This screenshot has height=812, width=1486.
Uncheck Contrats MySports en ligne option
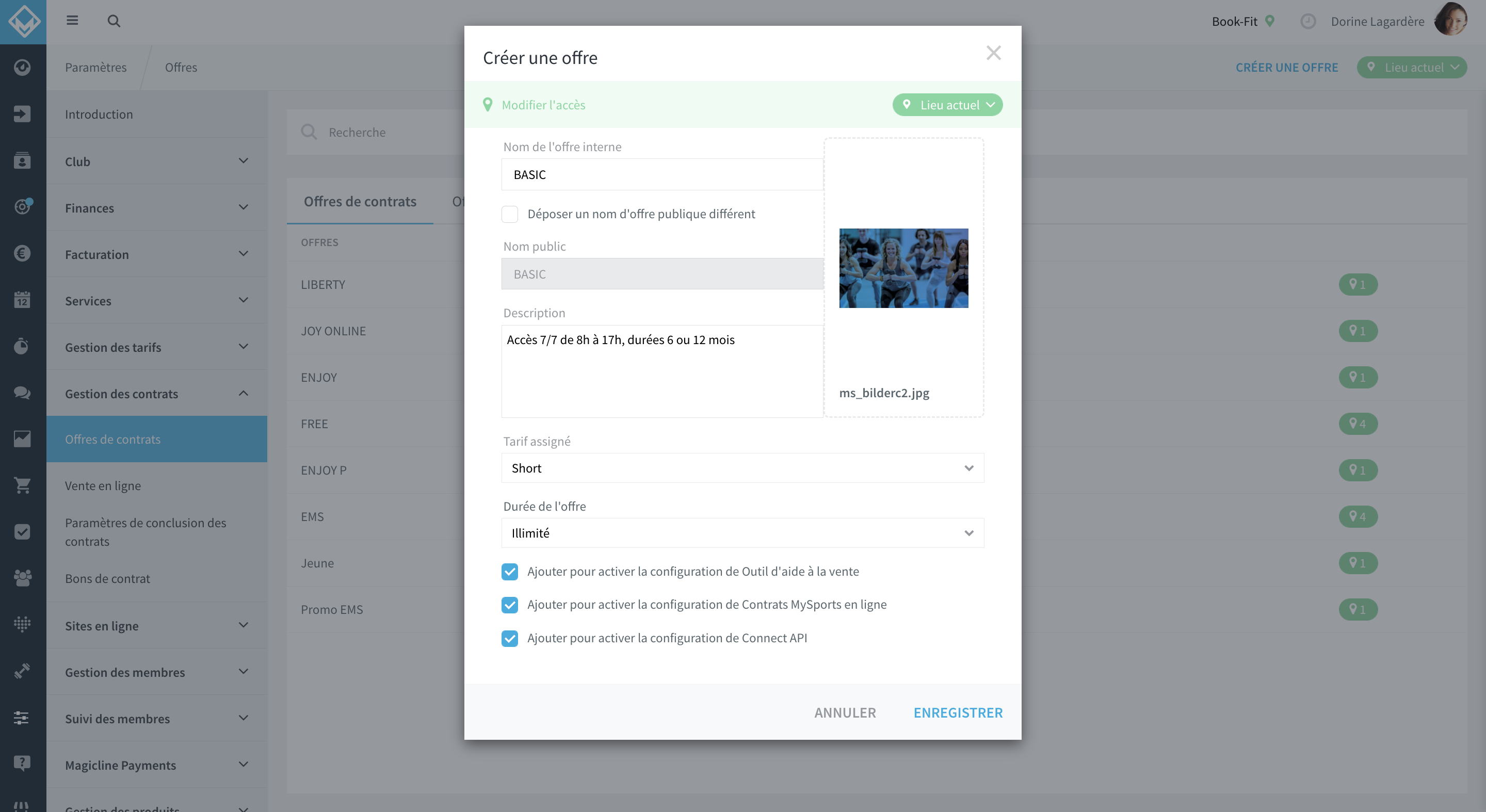[x=509, y=605]
